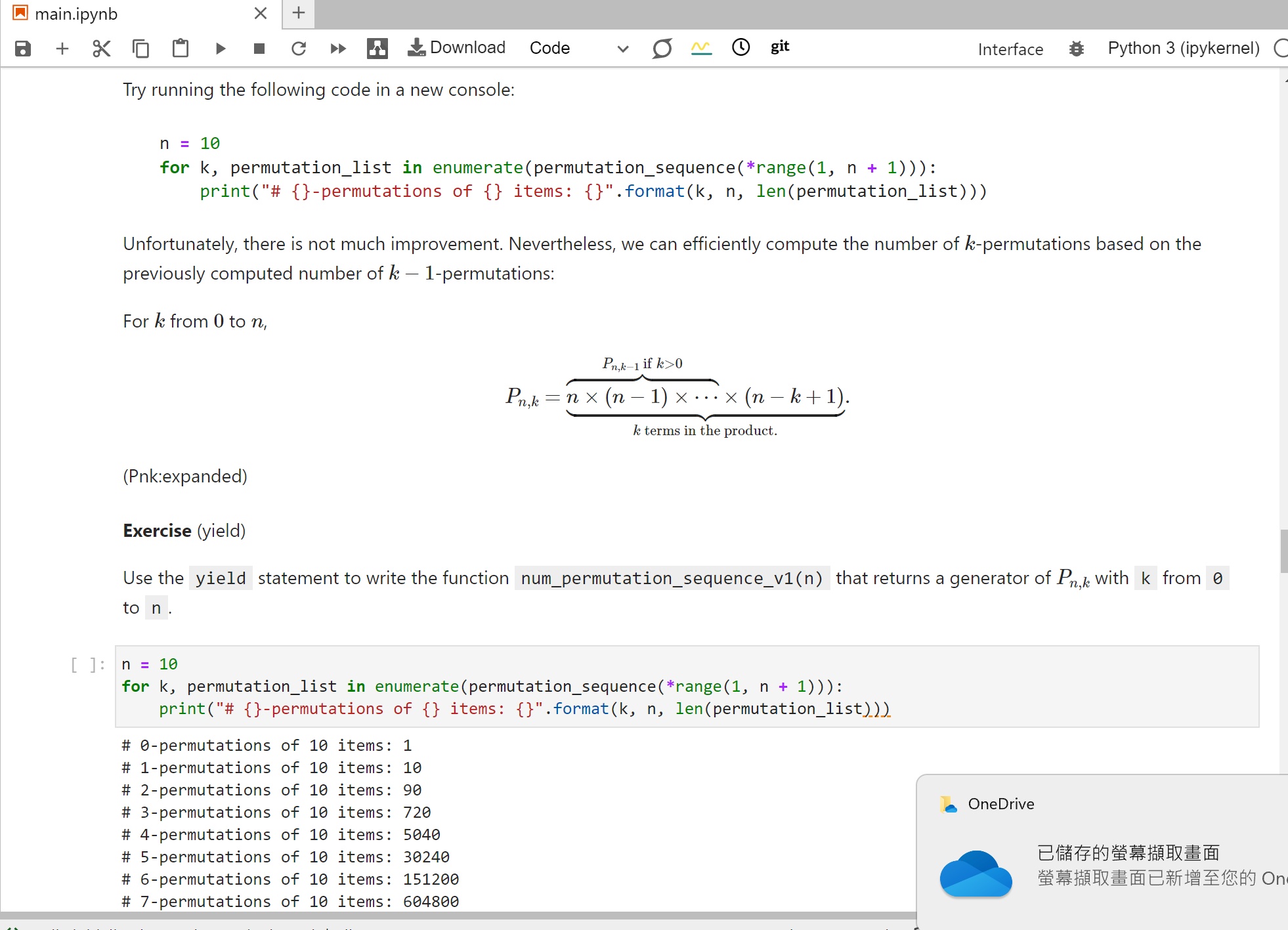Open the clock history icon
Screen dimensions: 1288x930
[x=741, y=47]
